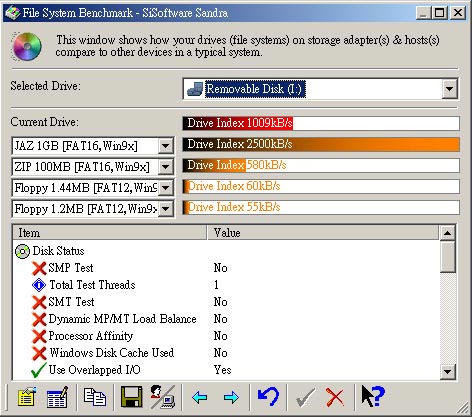Save results with the floppy disk icon
This screenshot has width=472, height=417.
point(131,396)
